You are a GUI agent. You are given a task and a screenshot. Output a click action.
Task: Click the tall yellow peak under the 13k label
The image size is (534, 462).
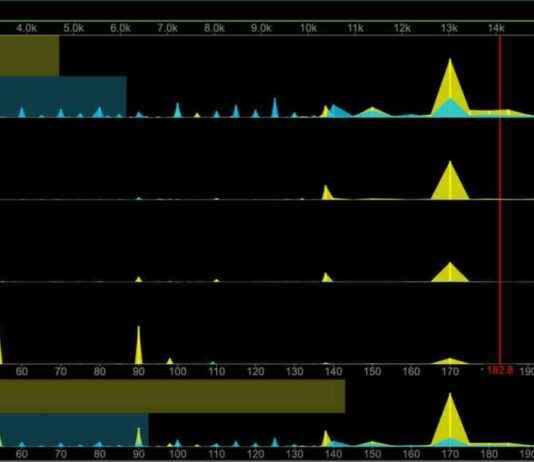pos(450,87)
